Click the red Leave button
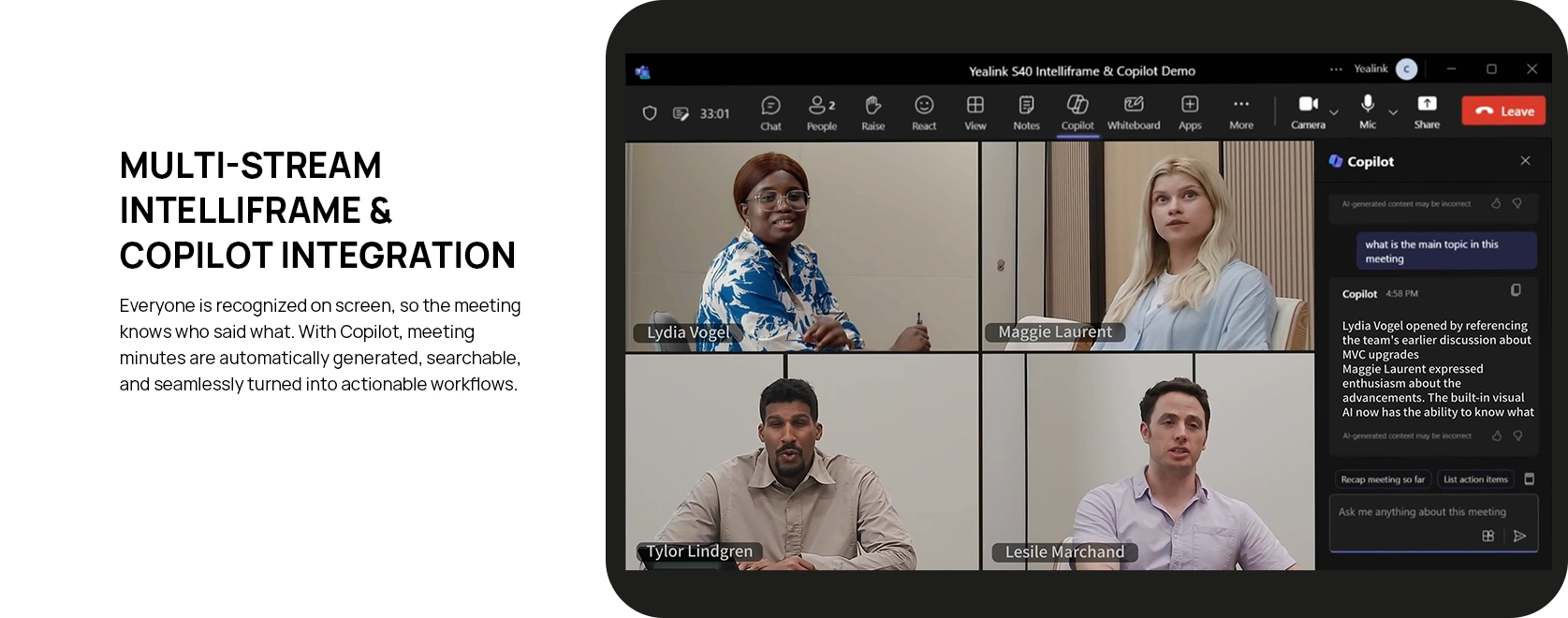The image size is (1568, 618). point(1504,110)
